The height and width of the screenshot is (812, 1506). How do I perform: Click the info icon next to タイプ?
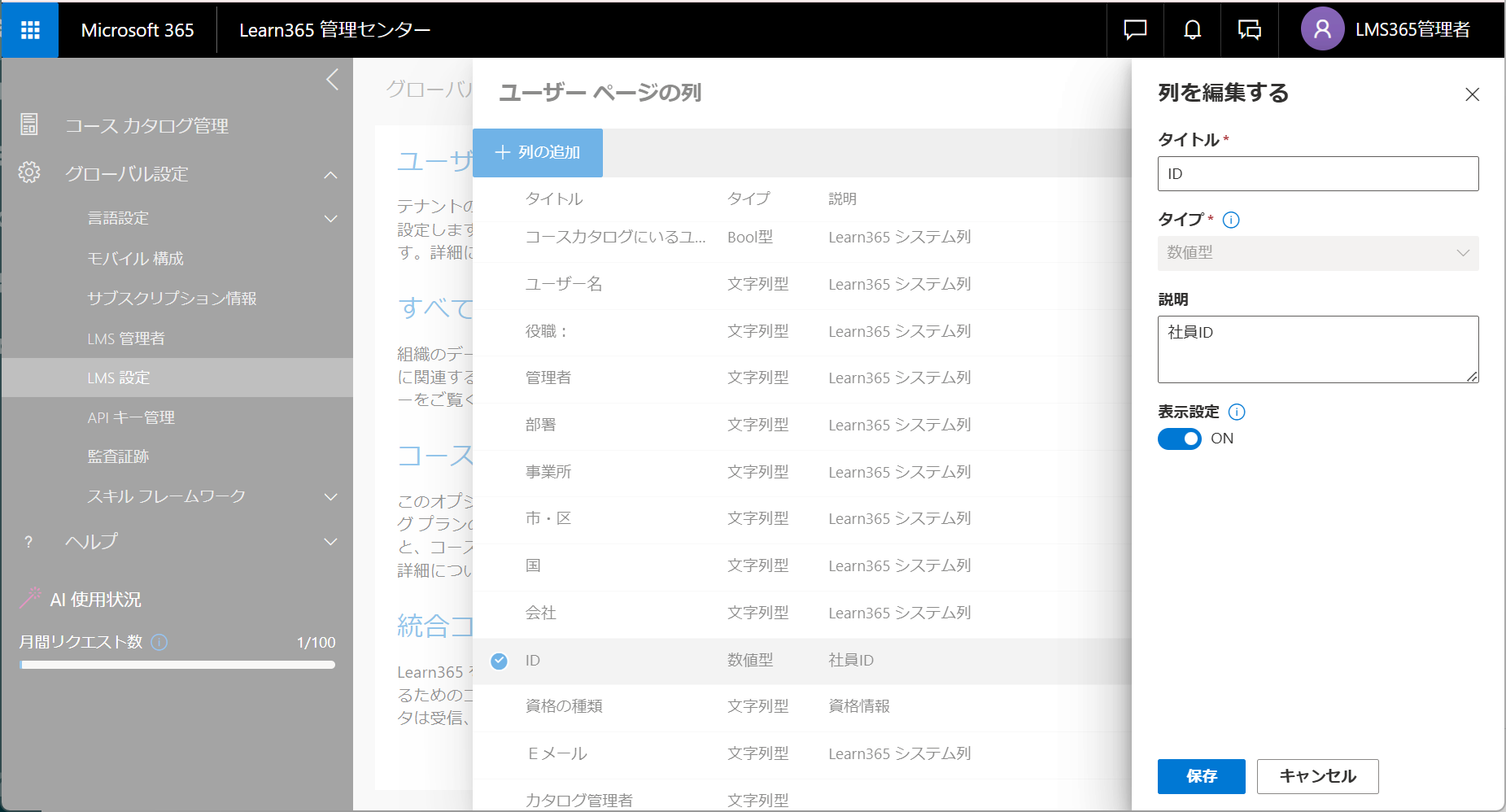tap(1231, 219)
